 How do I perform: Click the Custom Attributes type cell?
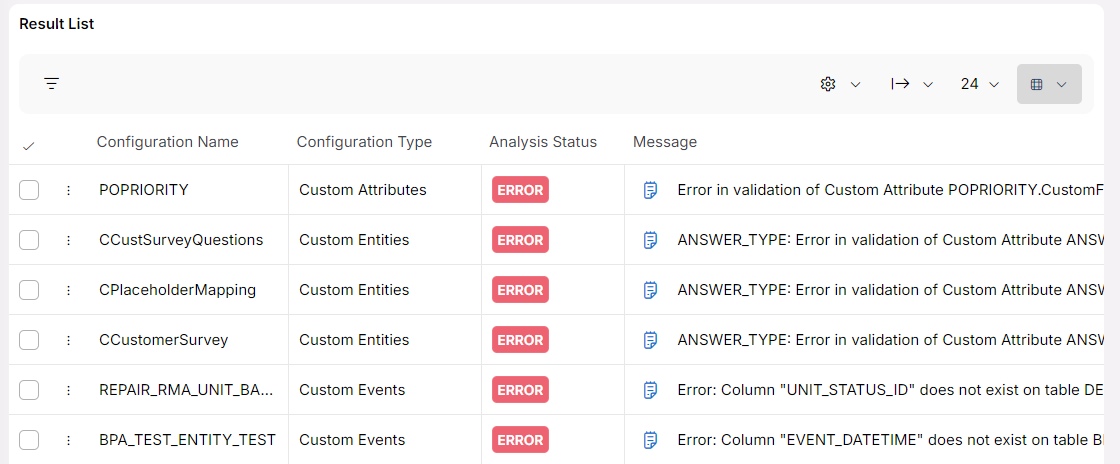(x=363, y=190)
